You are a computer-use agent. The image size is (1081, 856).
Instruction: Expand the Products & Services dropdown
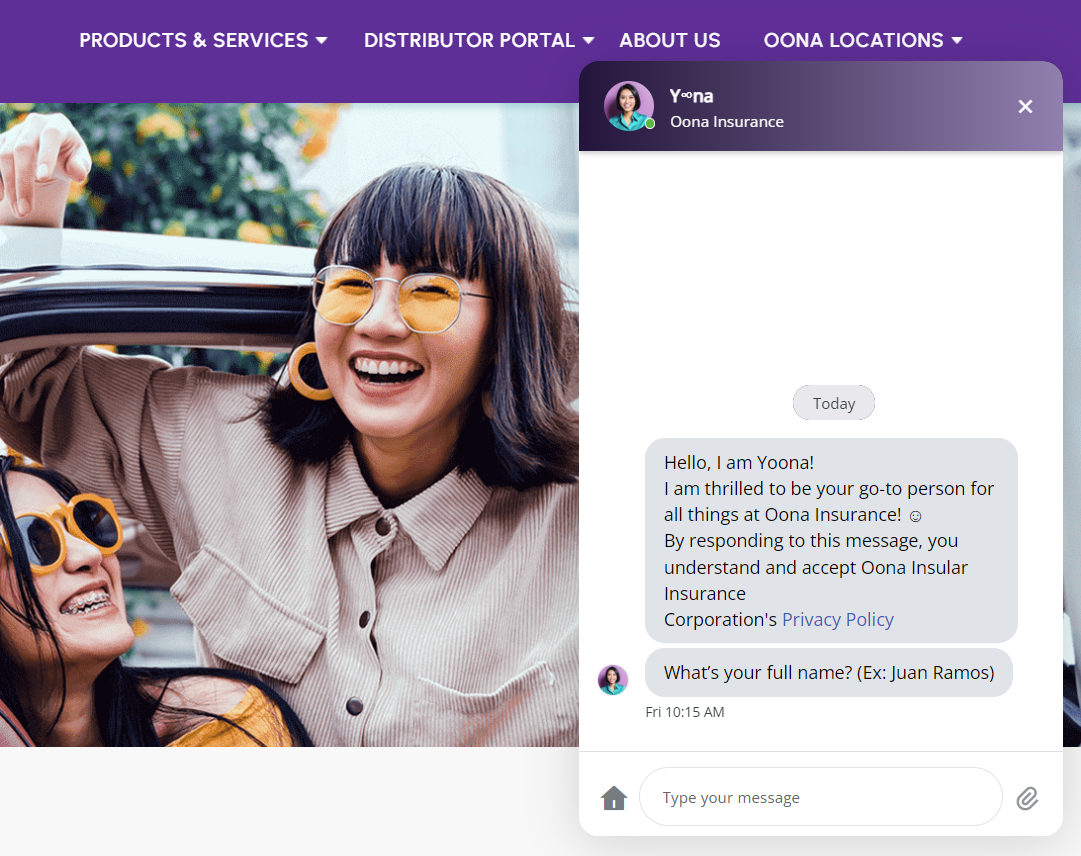coord(203,40)
